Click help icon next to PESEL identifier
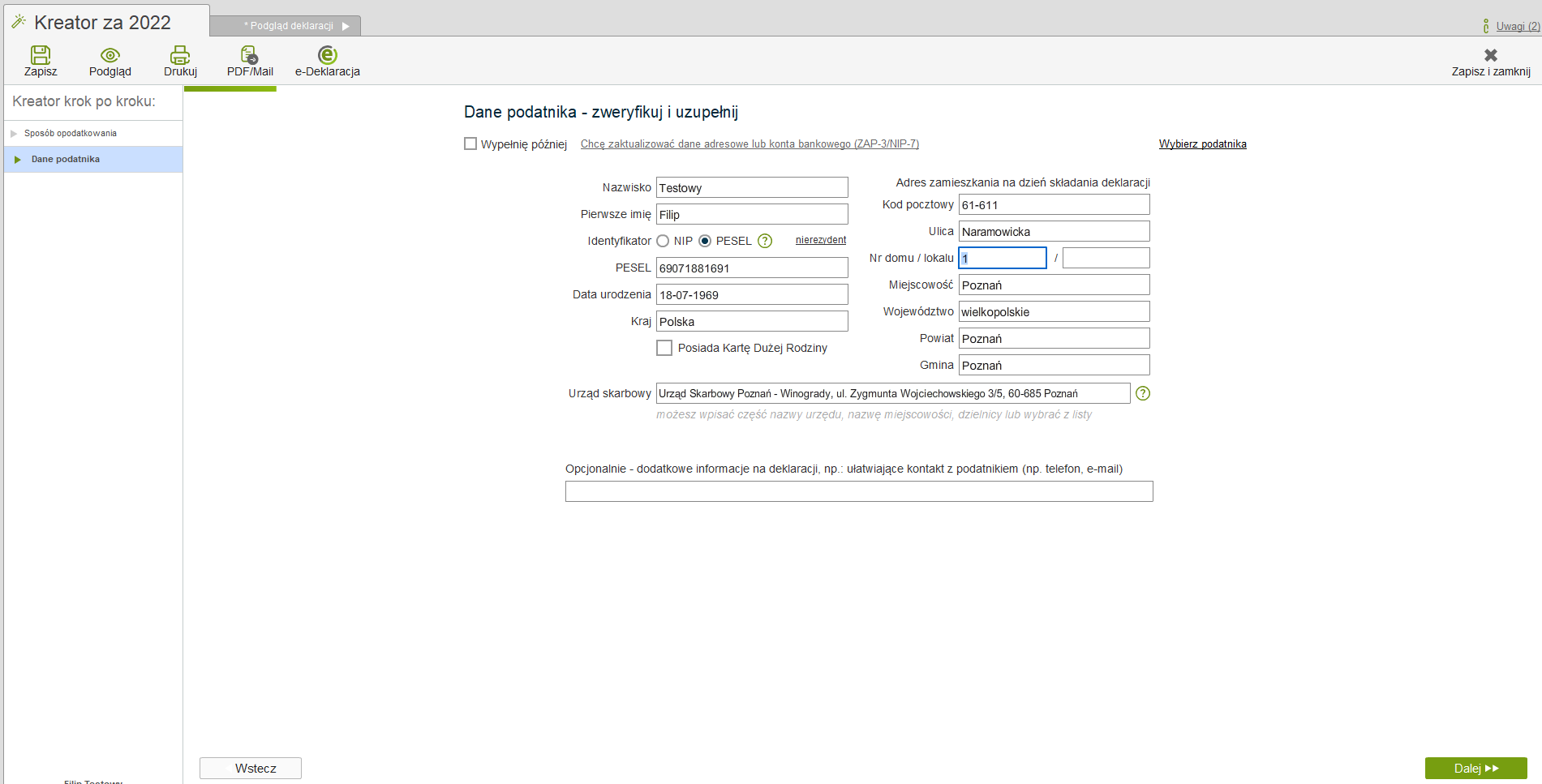Image resolution: width=1542 pixels, height=784 pixels. point(765,241)
